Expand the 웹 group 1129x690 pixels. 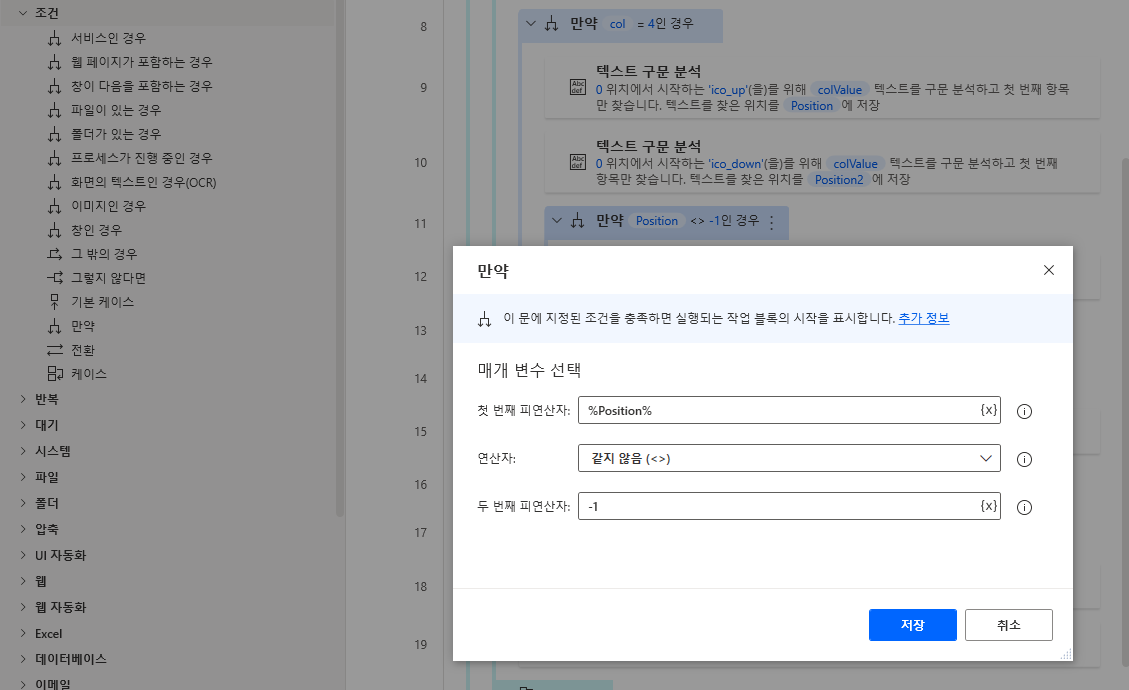click(x=22, y=581)
